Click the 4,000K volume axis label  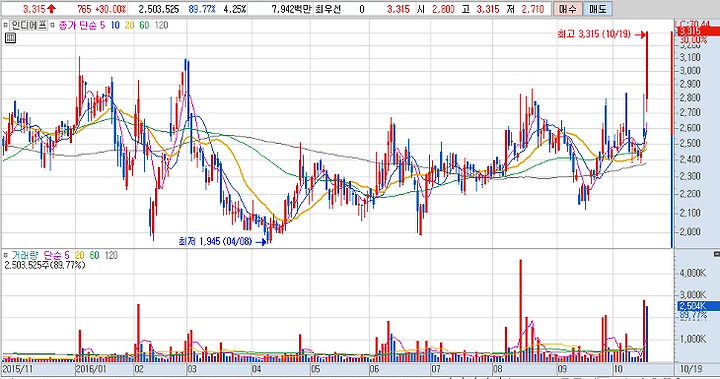692,273
